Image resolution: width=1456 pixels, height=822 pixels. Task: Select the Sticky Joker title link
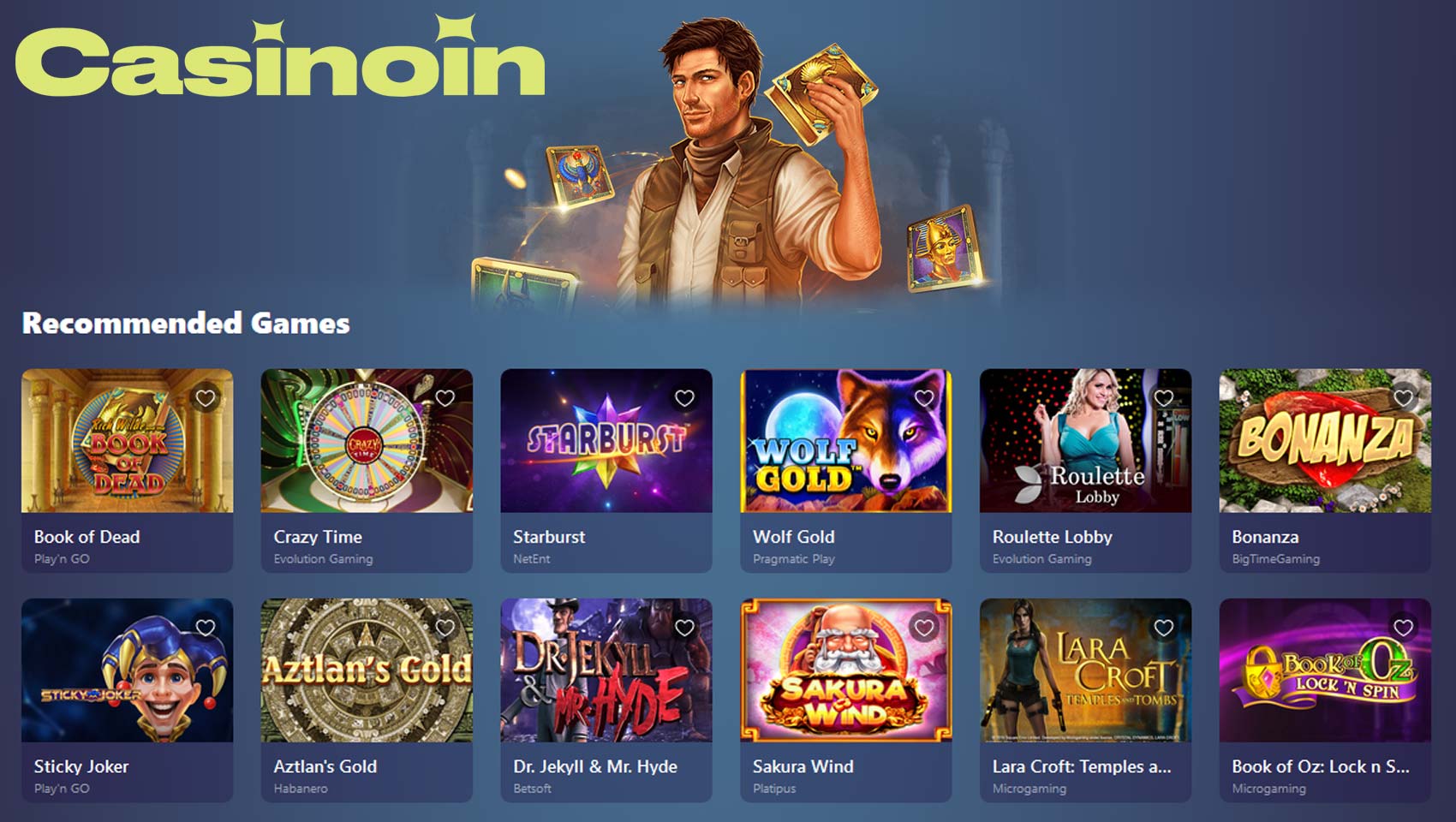click(81, 766)
